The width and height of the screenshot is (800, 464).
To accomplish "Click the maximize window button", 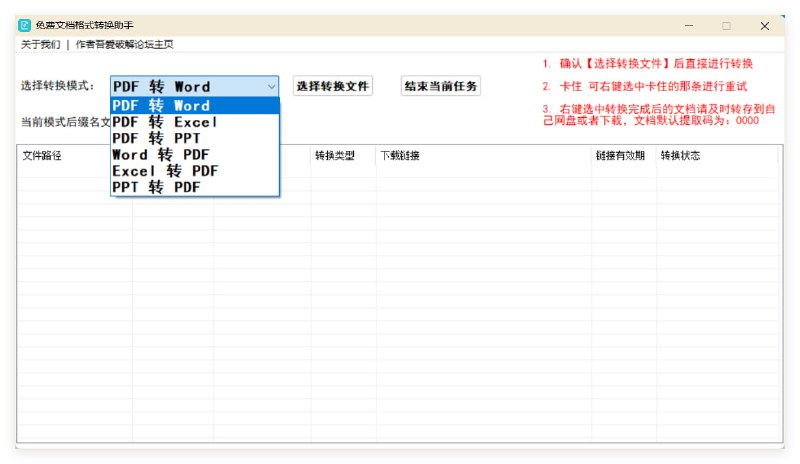I will click(727, 26).
